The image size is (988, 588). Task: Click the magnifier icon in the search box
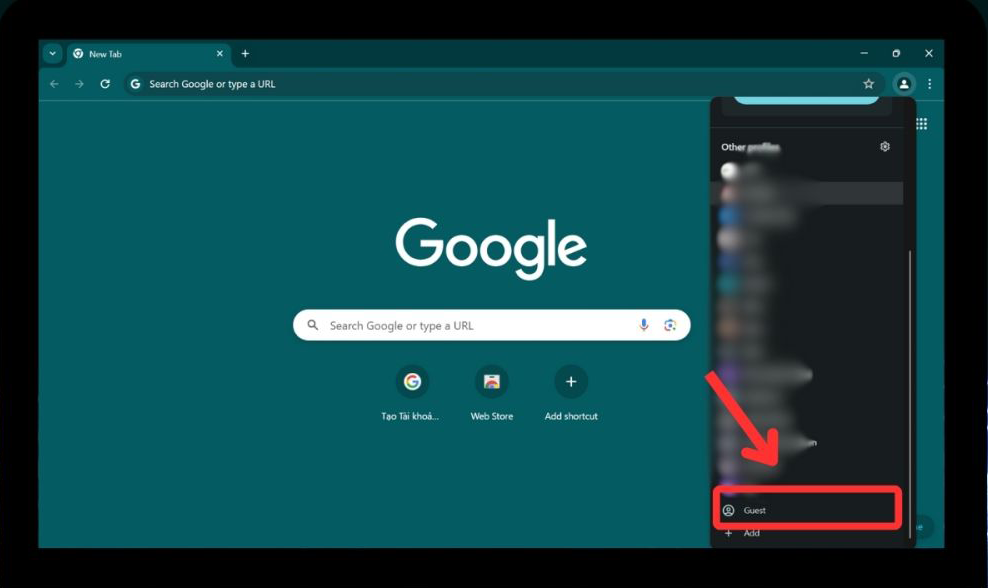coord(313,325)
